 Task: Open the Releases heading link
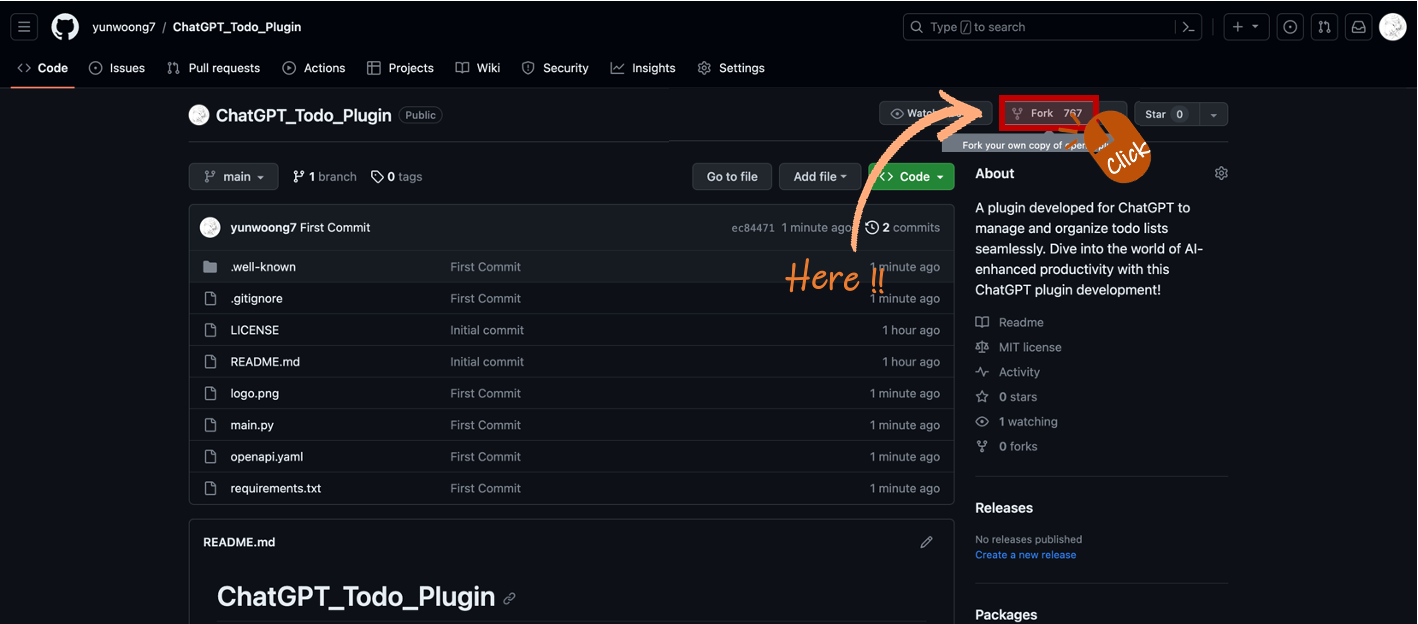1004,508
